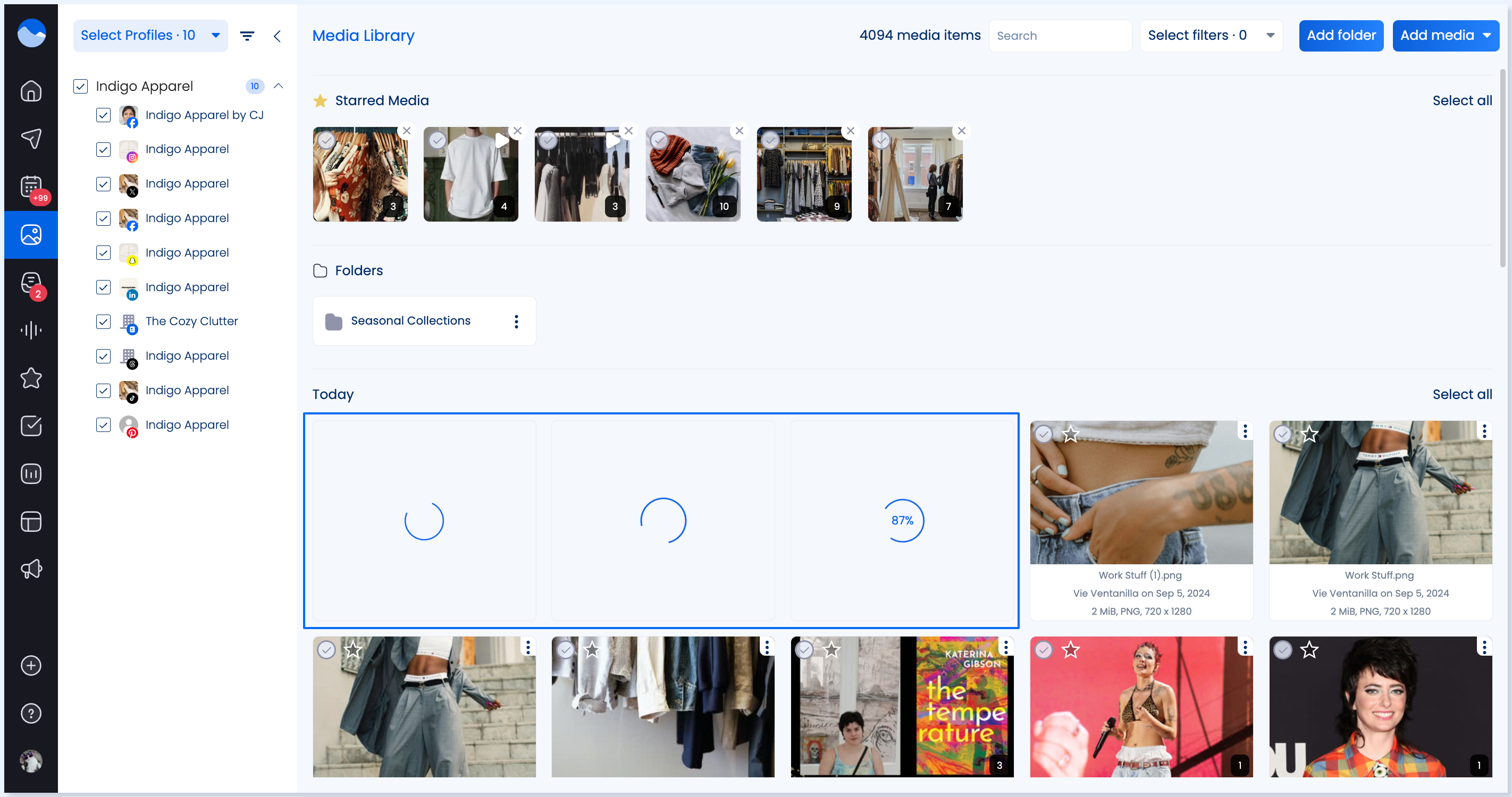The width and height of the screenshot is (1512, 797).
Task: Uncheck the TikTok Indigo Apparel profile
Action: coord(103,391)
